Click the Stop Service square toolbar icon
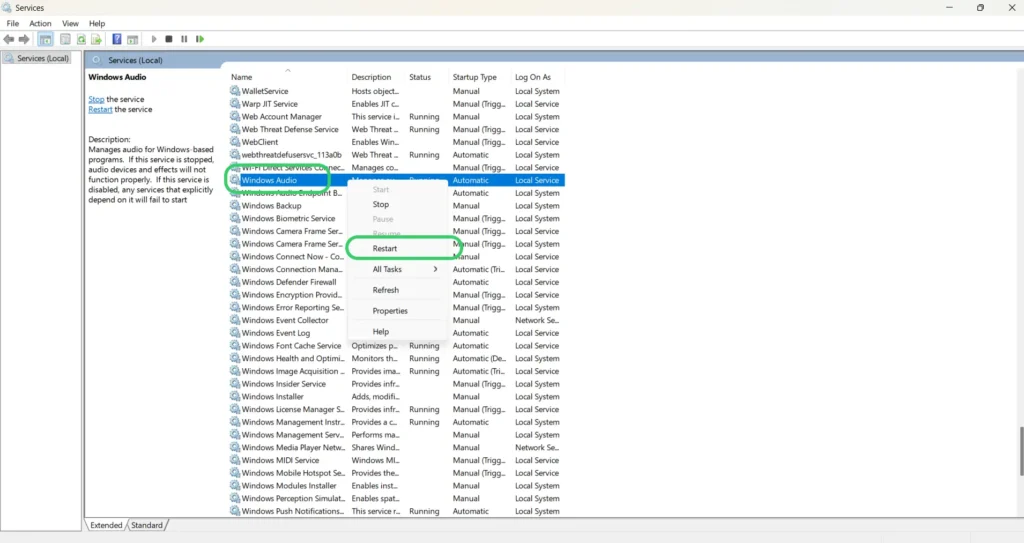Image resolution: width=1024 pixels, height=543 pixels. tap(168, 39)
